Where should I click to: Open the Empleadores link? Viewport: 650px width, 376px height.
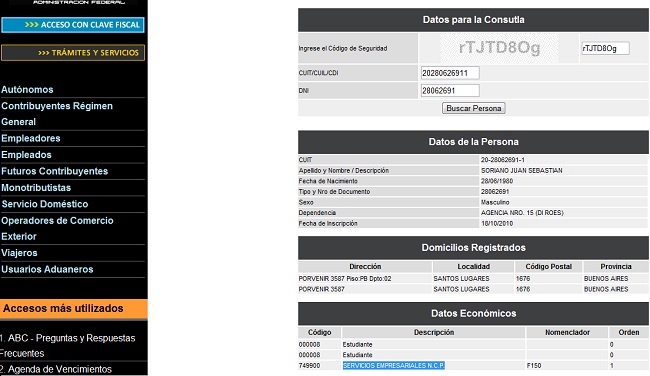[31, 138]
